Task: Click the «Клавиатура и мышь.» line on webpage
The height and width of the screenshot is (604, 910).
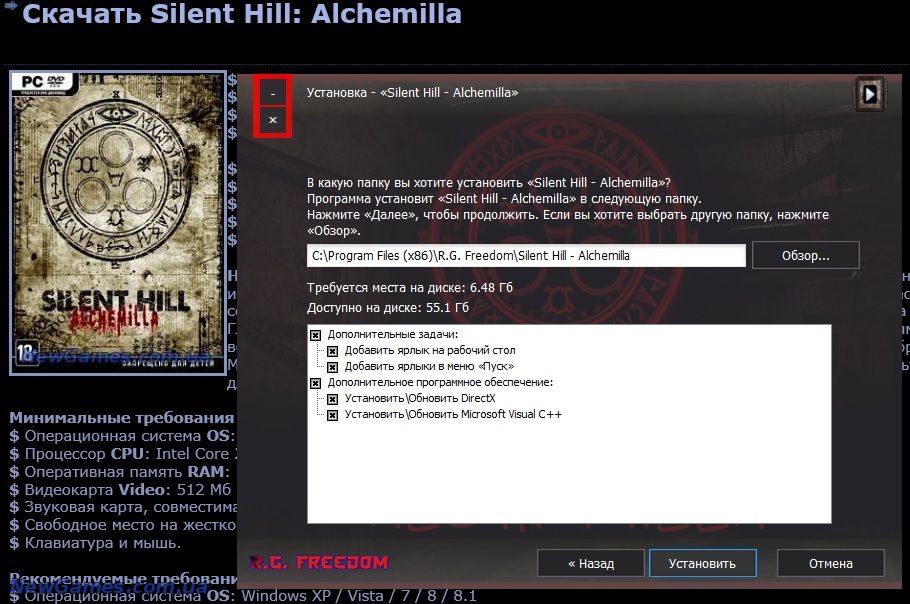Action: pyautogui.click(x=95, y=543)
